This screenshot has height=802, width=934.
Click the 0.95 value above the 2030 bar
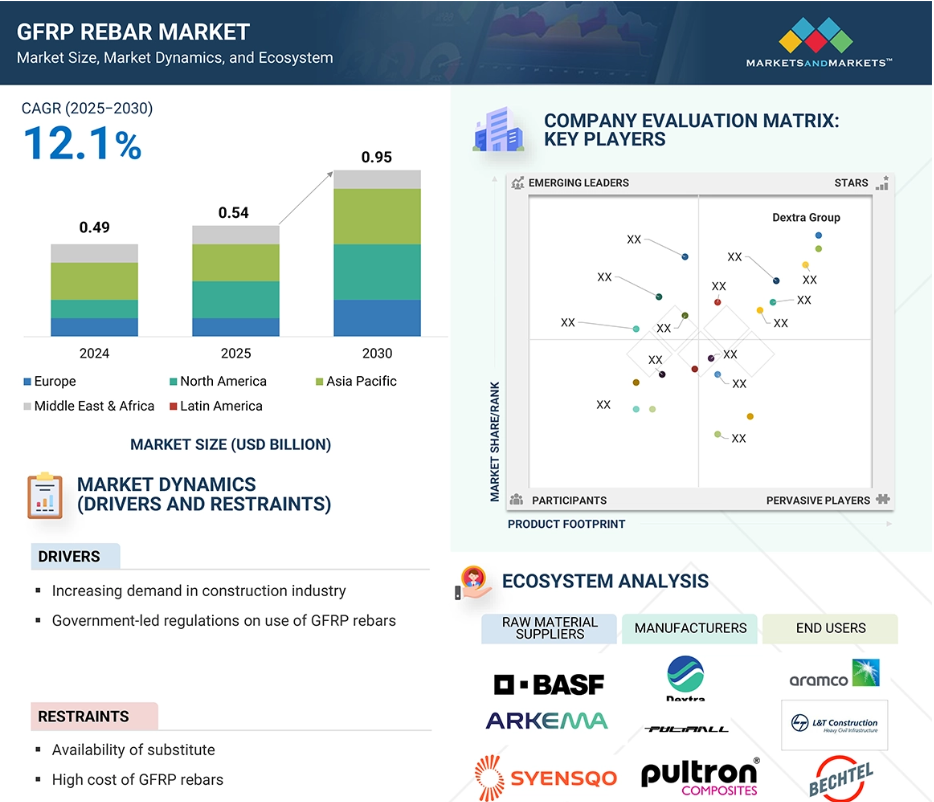click(x=376, y=157)
